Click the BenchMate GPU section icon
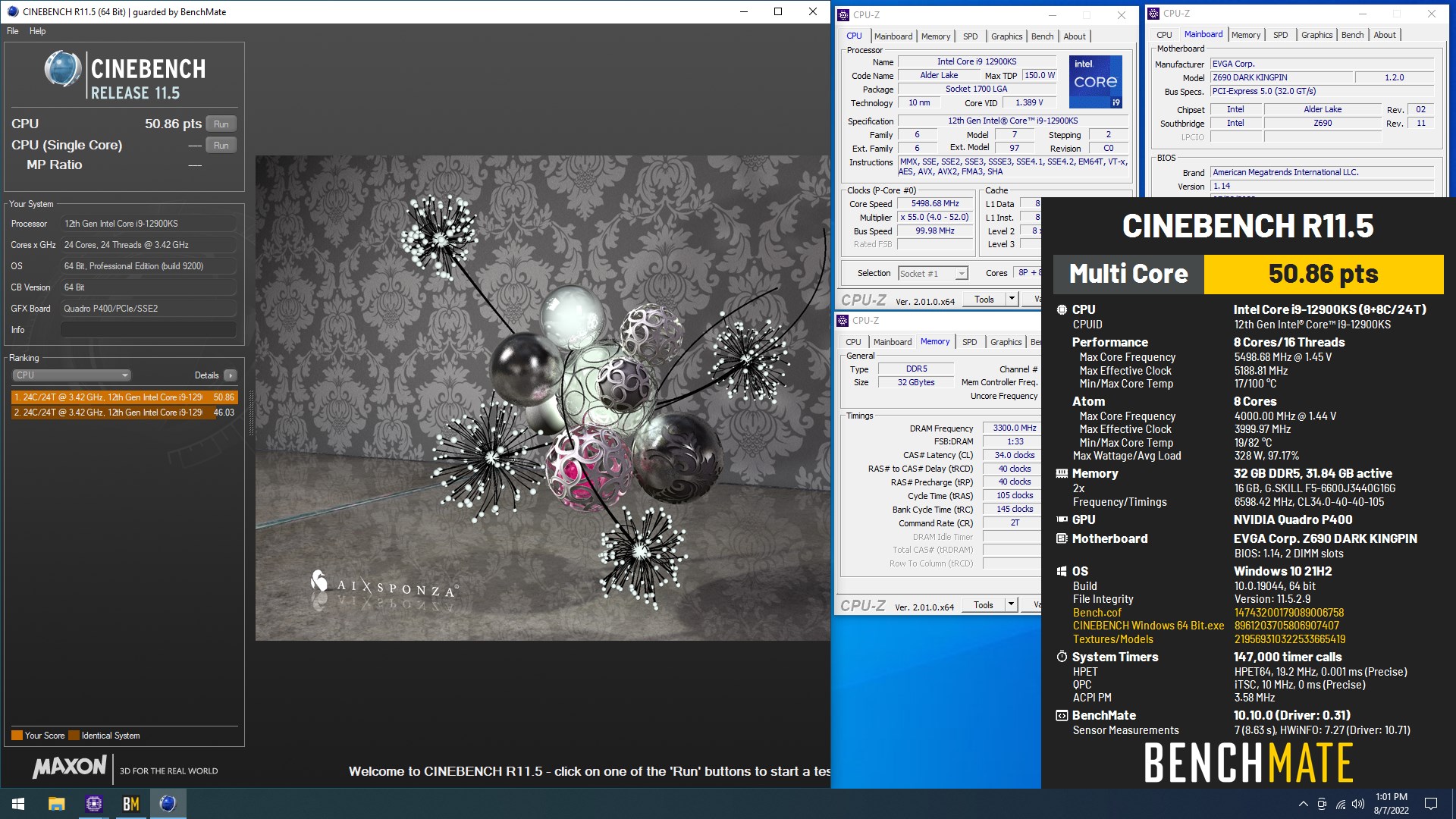1456x819 pixels. pyautogui.click(x=1062, y=519)
